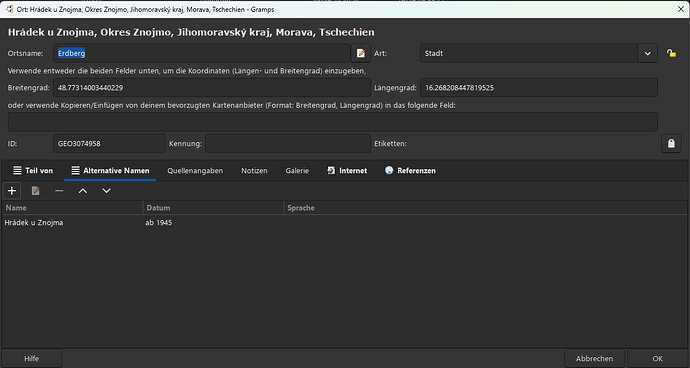Switch to the Teil von tab
The image size is (690, 368).
pos(33,171)
